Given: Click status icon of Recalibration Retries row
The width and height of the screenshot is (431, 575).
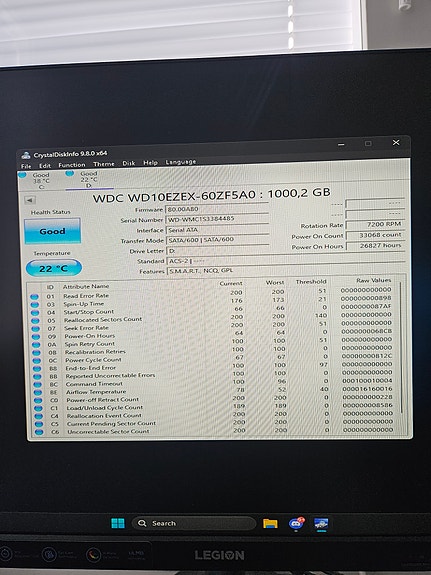Looking at the screenshot, I should click(x=37, y=353).
